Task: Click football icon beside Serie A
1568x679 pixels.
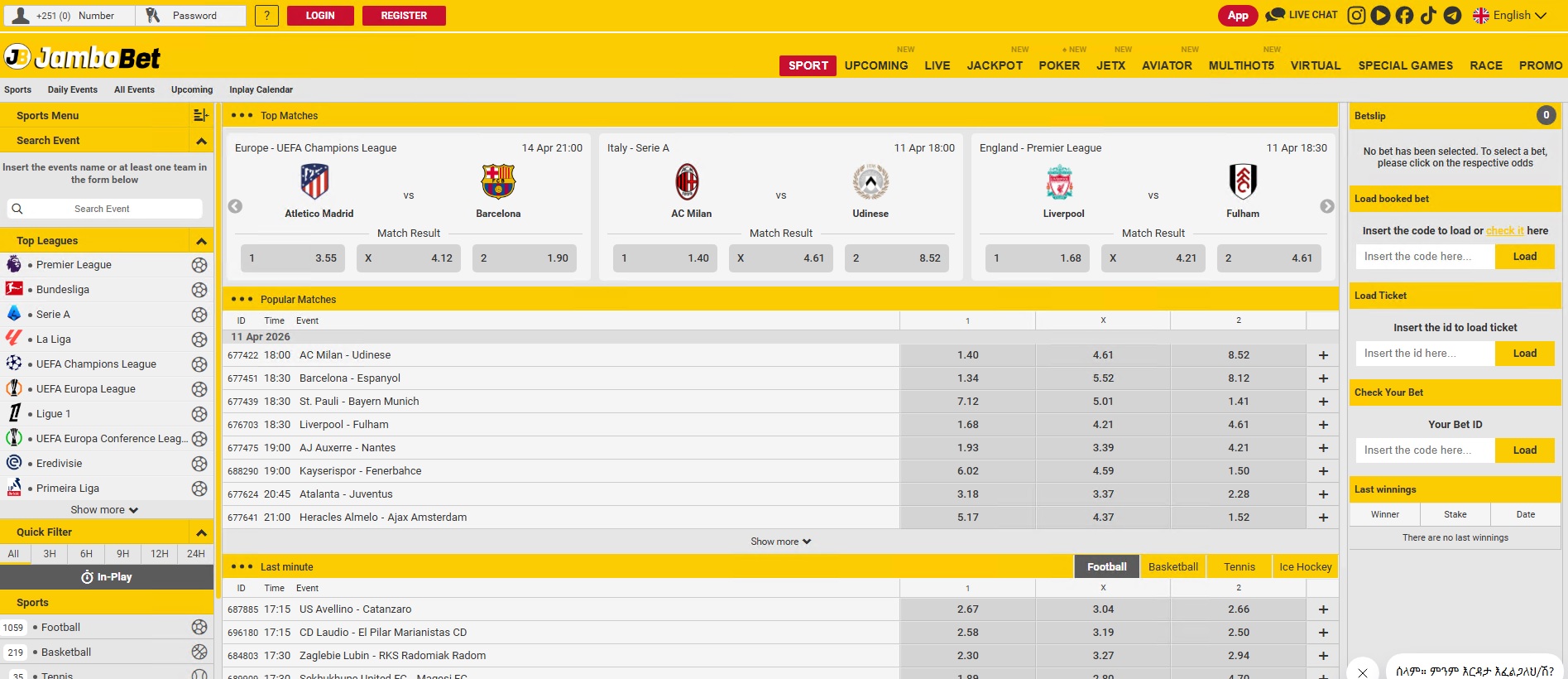Action: click(x=199, y=315)
